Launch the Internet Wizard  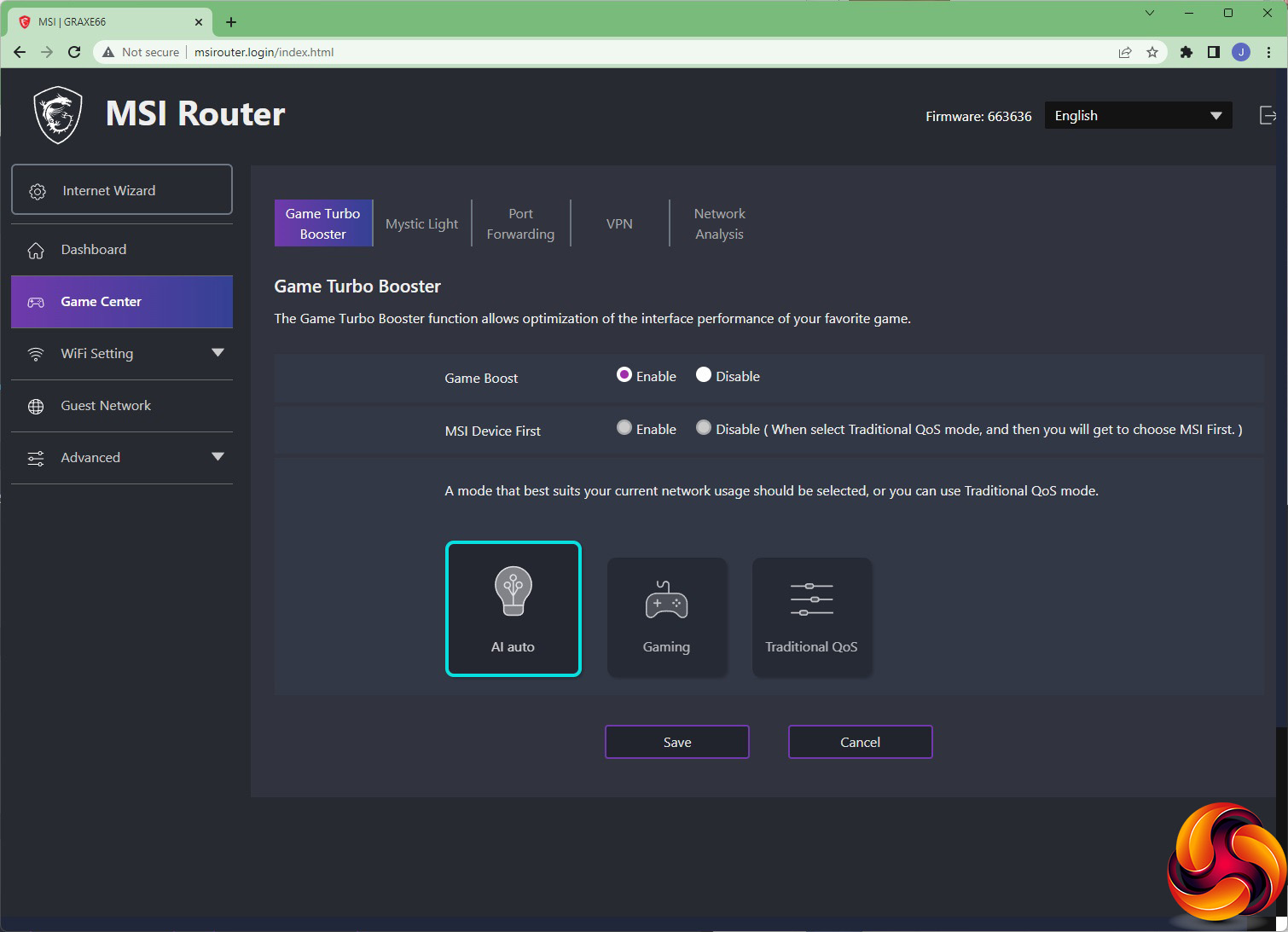point(122,189)
